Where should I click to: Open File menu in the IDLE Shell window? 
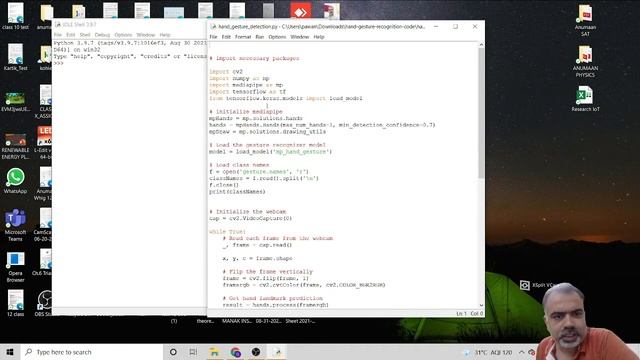[58, 35]
